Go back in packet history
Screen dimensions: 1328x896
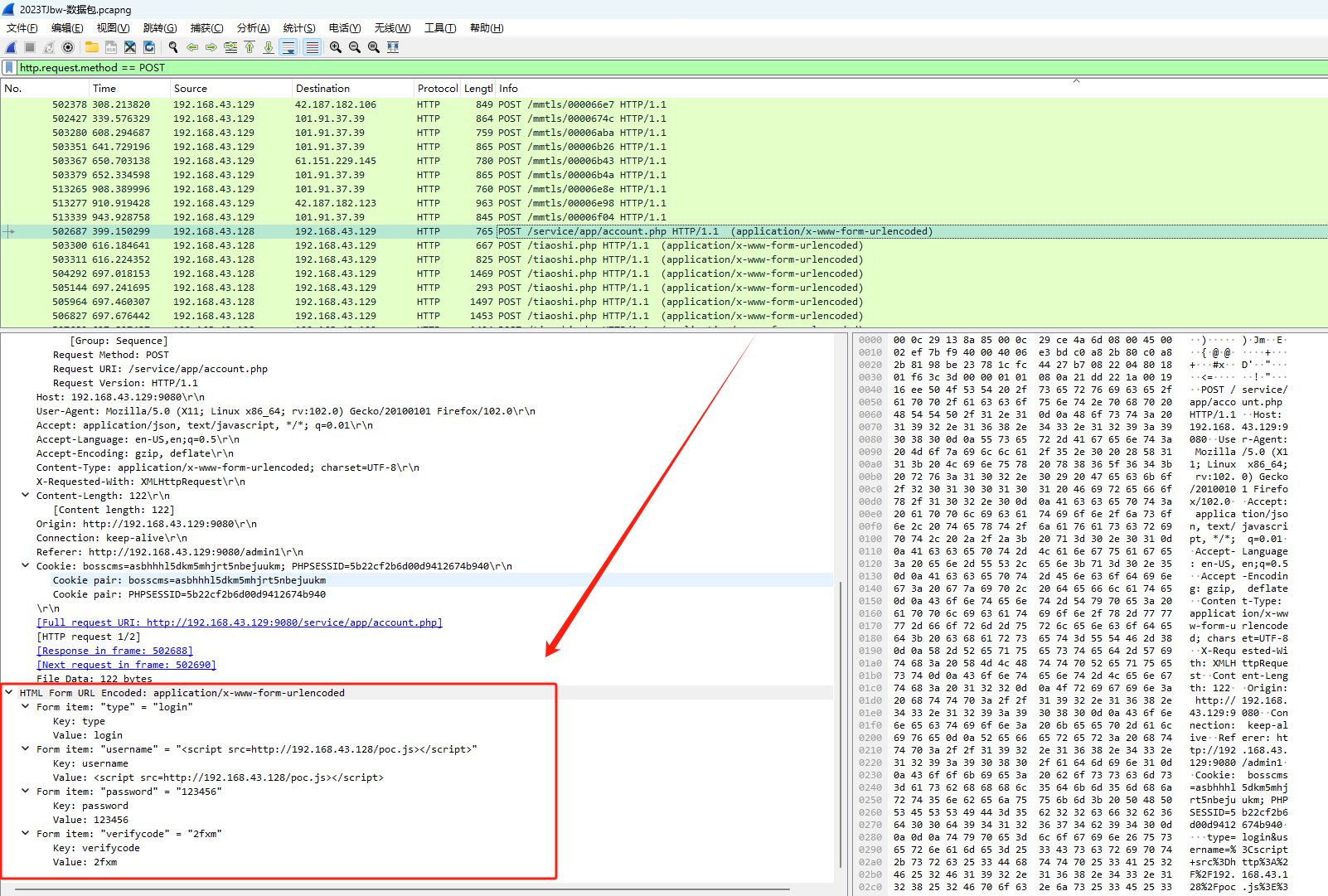(x=192, y=47)
